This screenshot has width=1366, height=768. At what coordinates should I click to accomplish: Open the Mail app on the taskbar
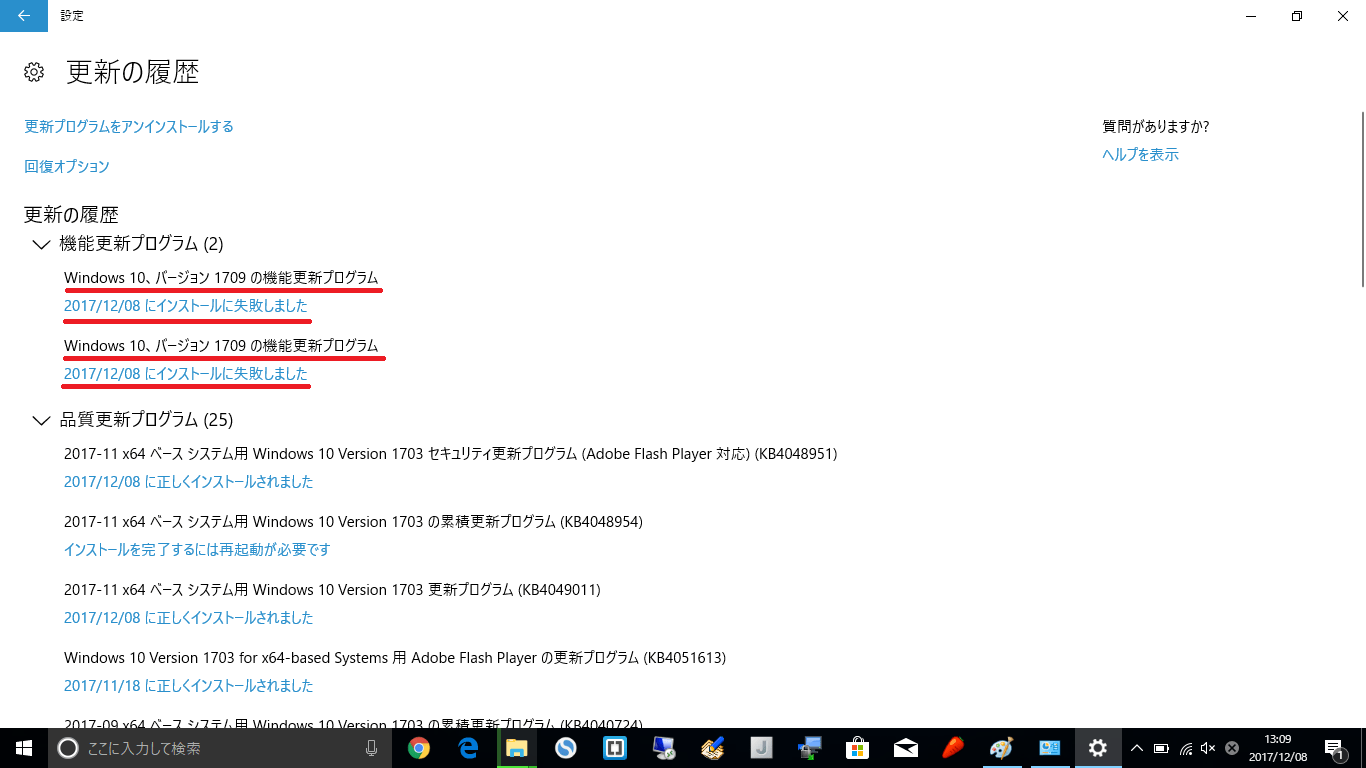pos(906,748)
